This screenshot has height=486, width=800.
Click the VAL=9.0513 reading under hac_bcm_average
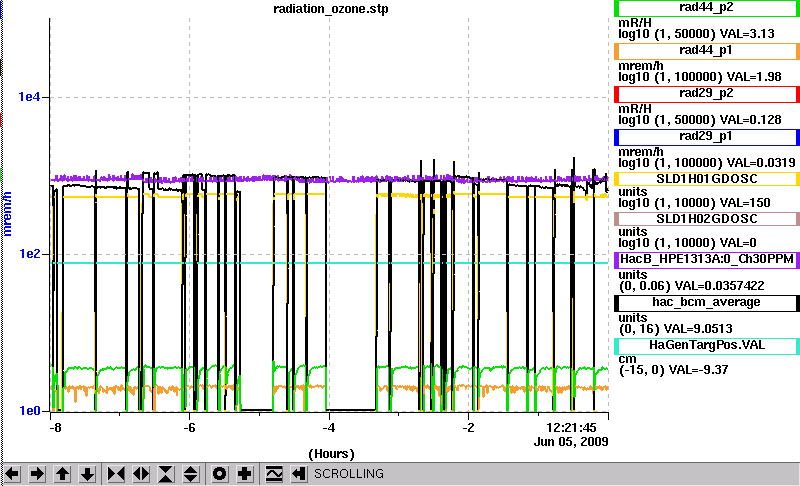pyautogui.click(x=698, y=328)
